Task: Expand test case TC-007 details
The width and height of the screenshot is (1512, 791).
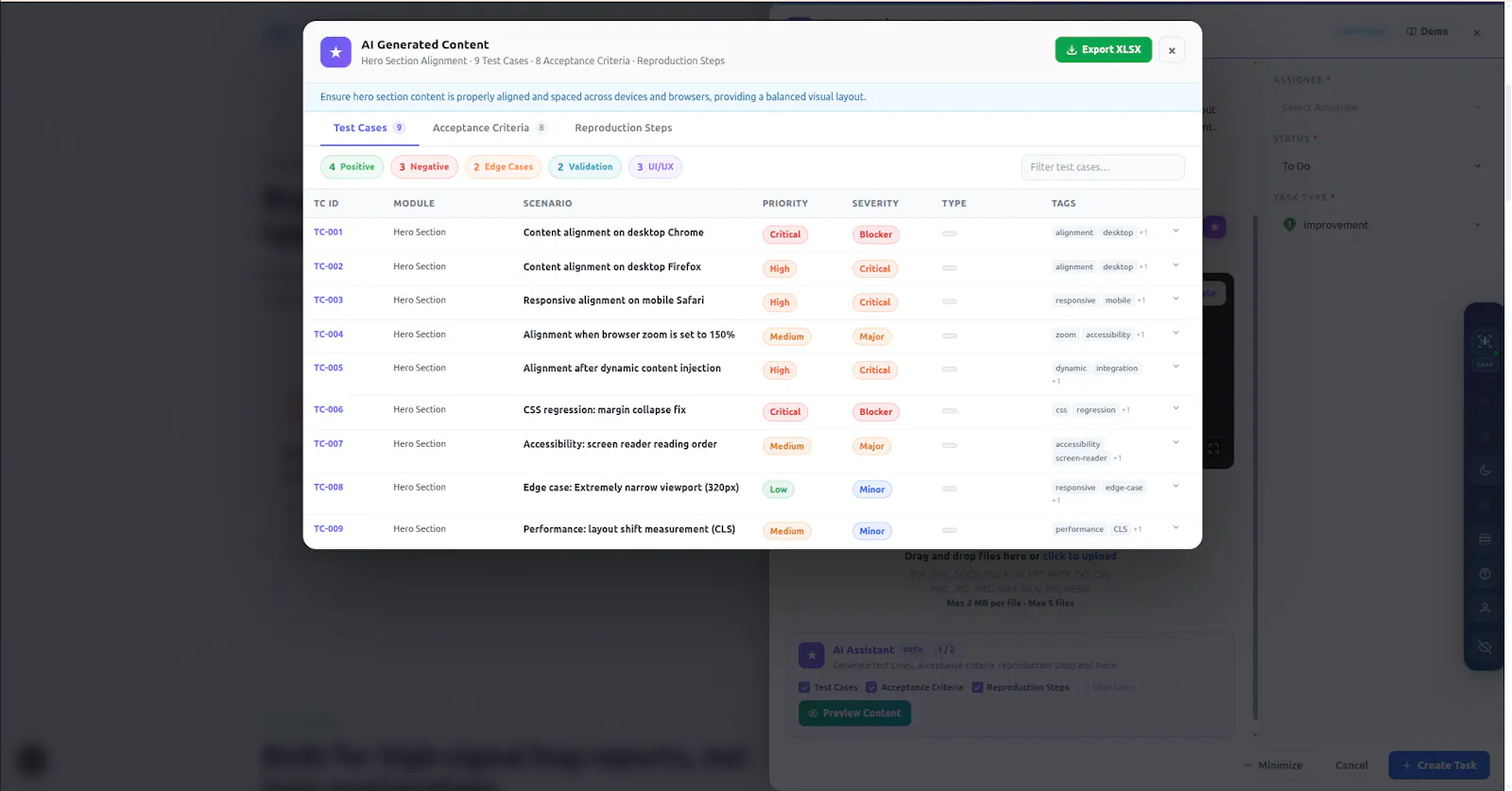Action: (1176, 443)
